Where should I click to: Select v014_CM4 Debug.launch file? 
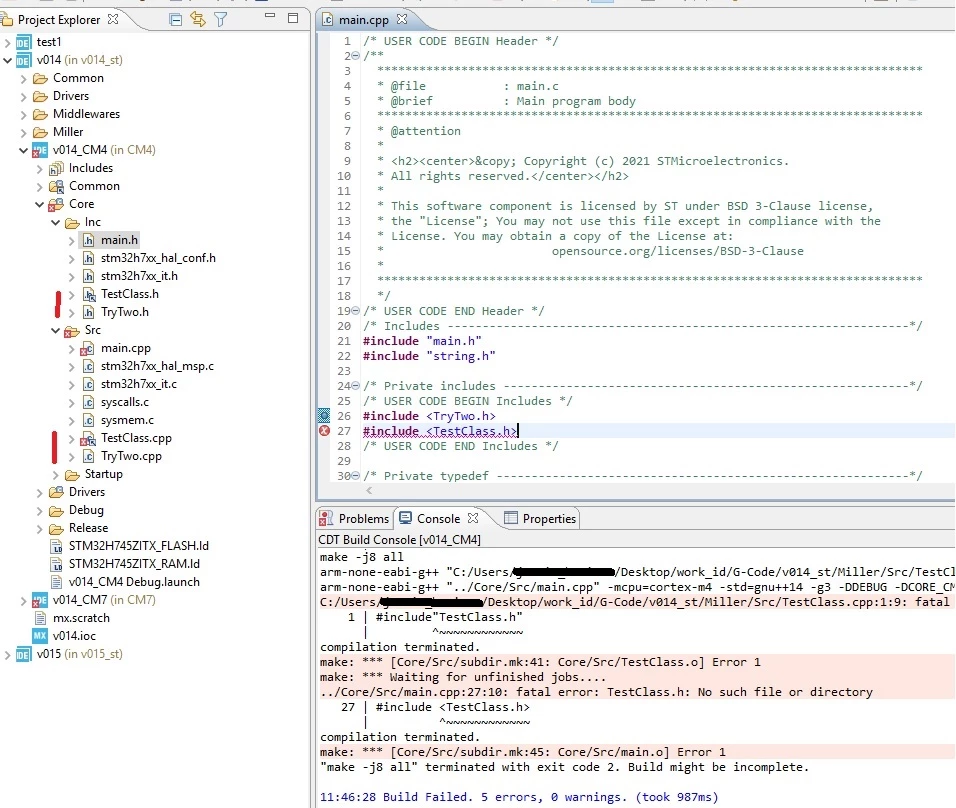[134, 582]
